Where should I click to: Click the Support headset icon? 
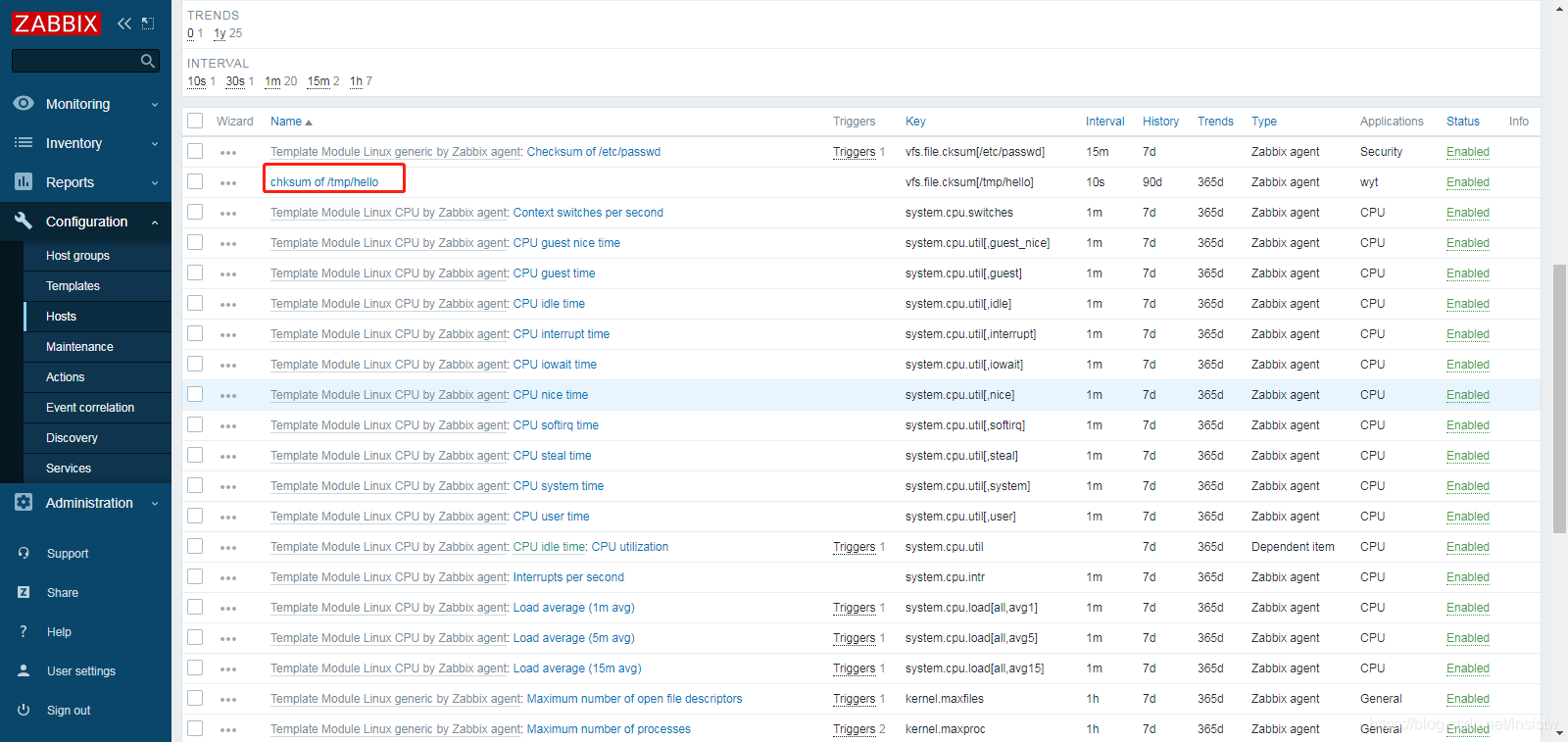24,553
